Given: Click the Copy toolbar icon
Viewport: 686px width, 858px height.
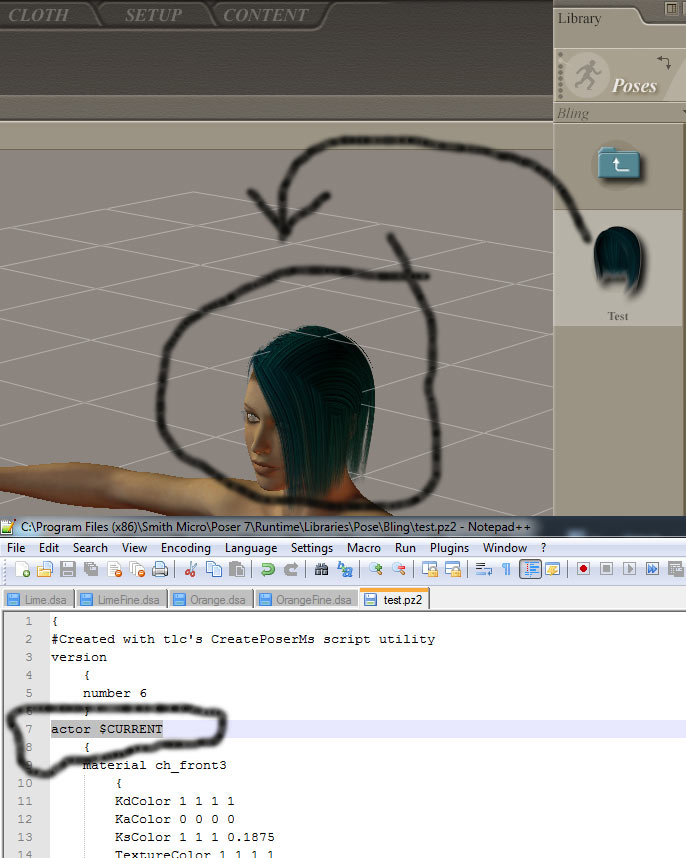Looking at the screenshot, I should [x=213, y=570].
